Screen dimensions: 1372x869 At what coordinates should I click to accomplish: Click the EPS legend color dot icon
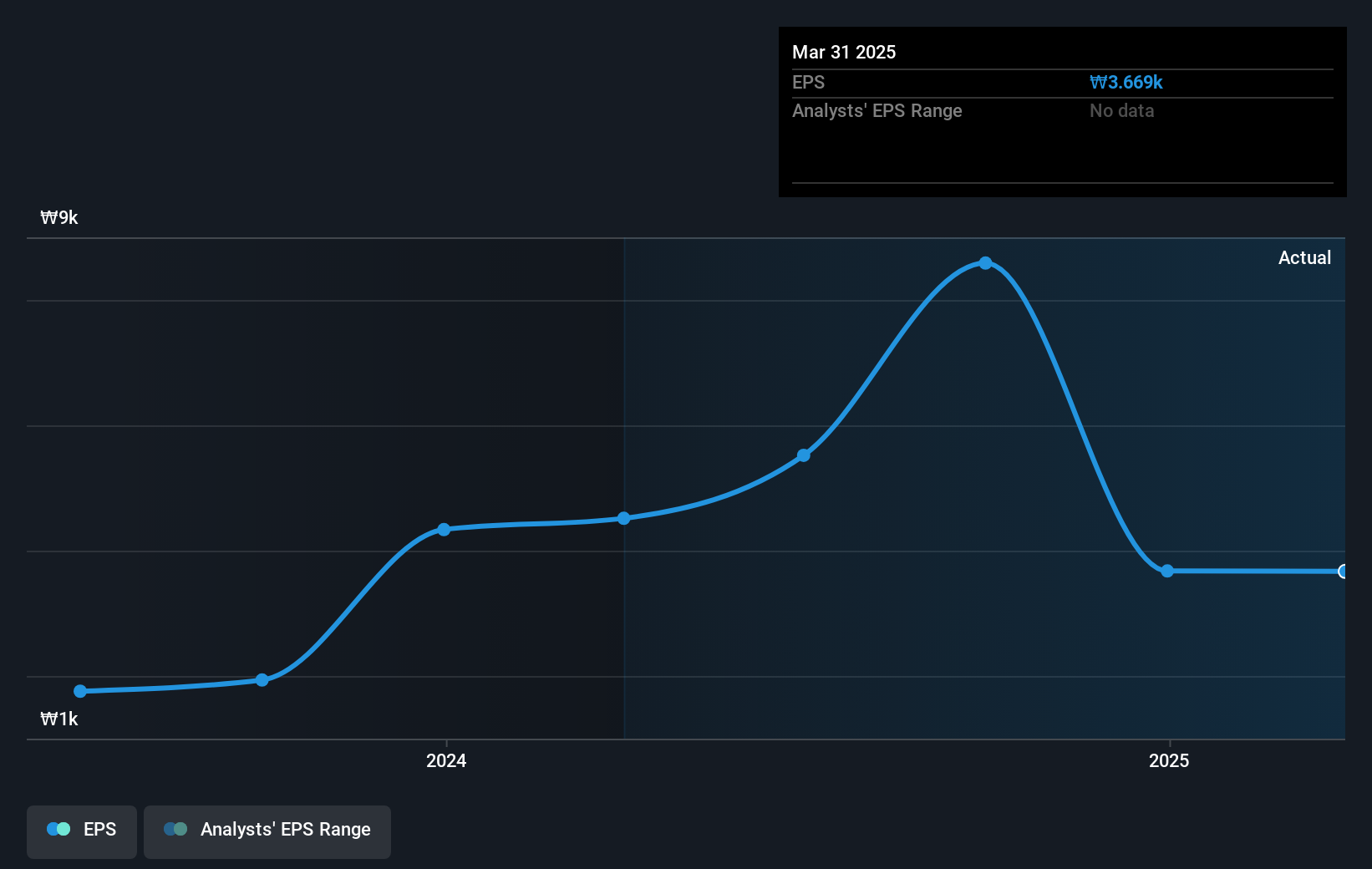tap(58, 829)
